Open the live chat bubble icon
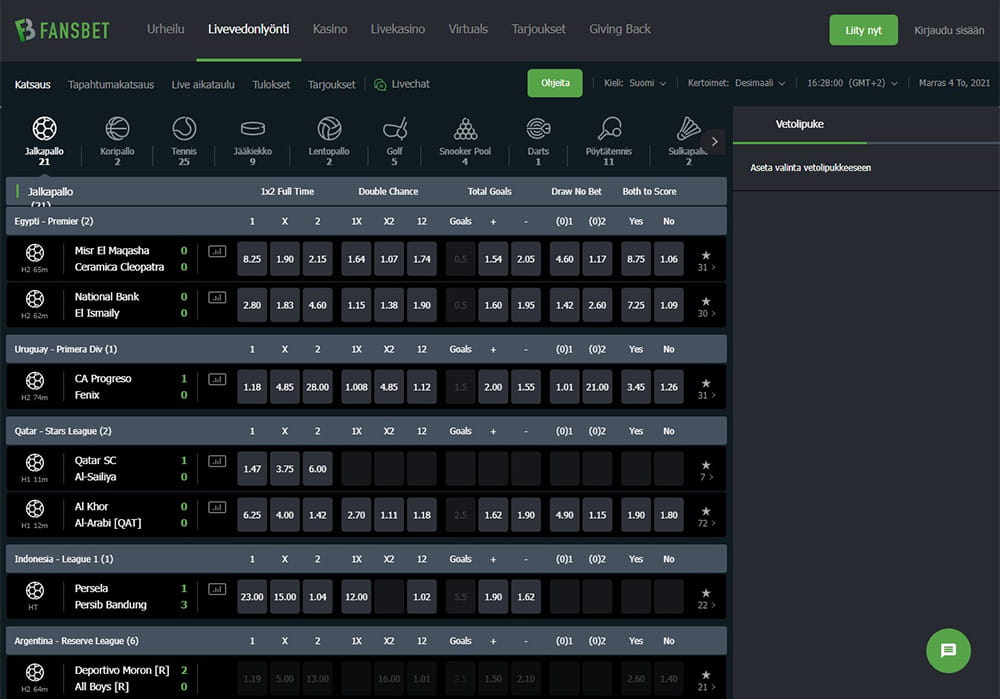This screenshot has width=1000, height=699. click(x=948, y=651)
